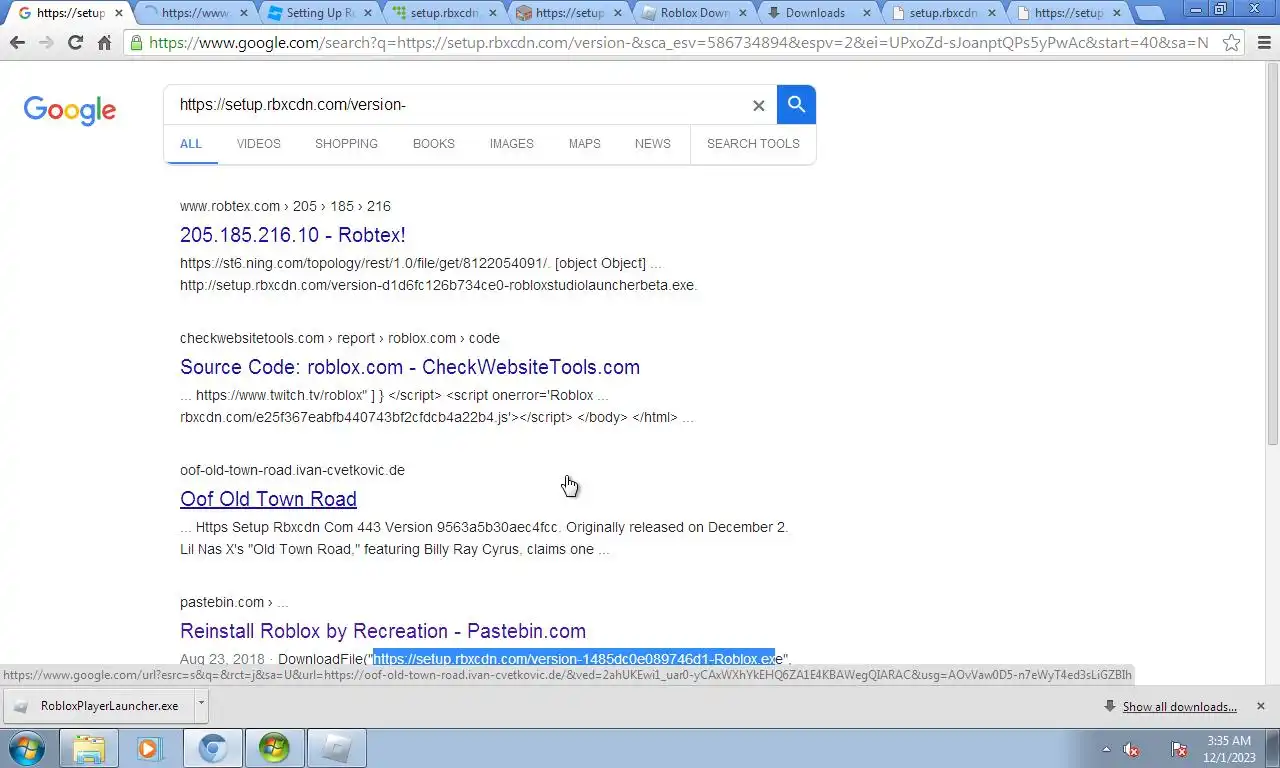Image resolution: width=1280 pixels, height=768 pixels.
Task: Click the Windows logo program taskbar icon
Action: click(x=274, y=748)
